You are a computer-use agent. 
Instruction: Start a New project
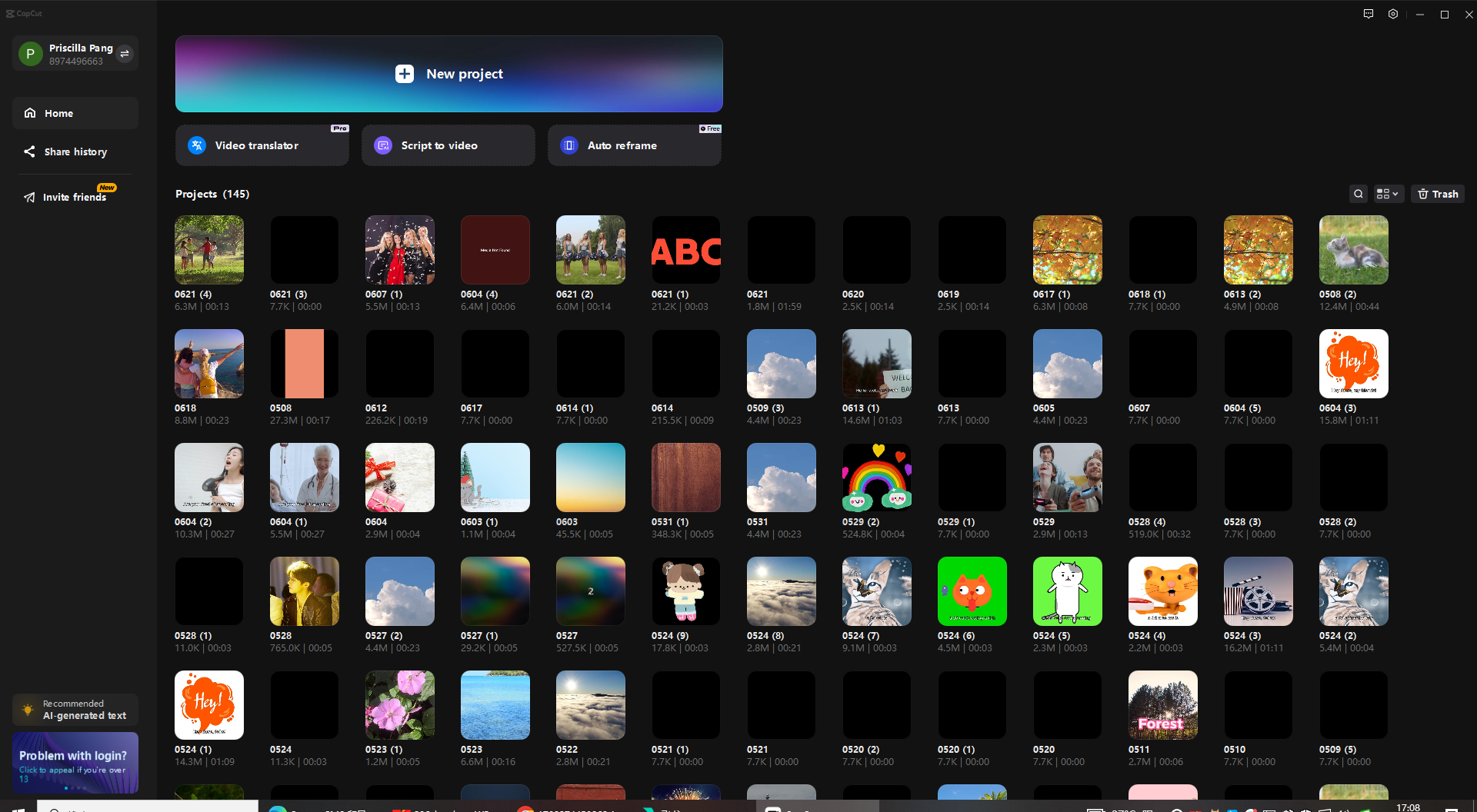(x=449, y=74)
